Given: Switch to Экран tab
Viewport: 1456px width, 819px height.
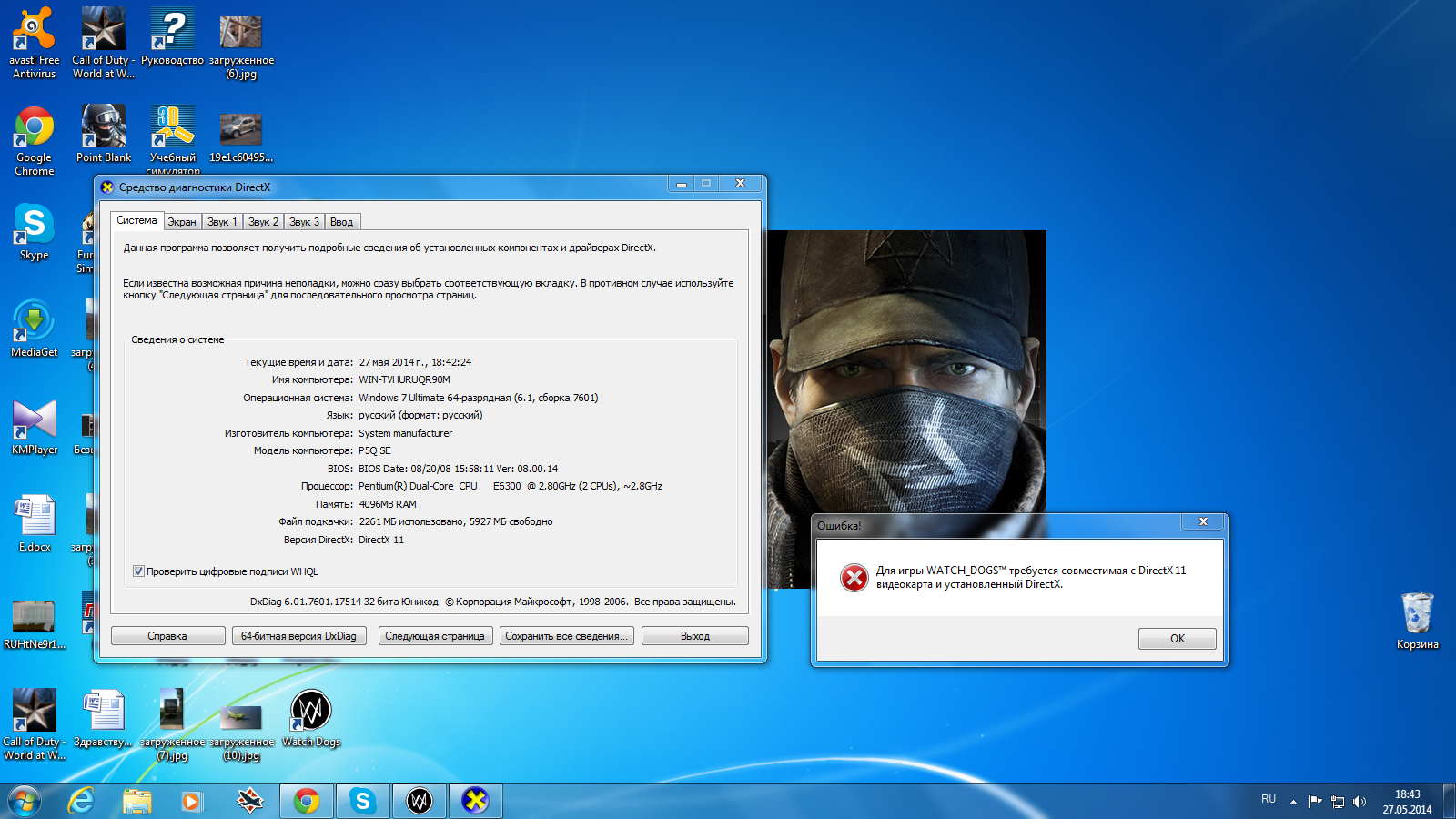Looking at the screenshot, I should (182, 222).
